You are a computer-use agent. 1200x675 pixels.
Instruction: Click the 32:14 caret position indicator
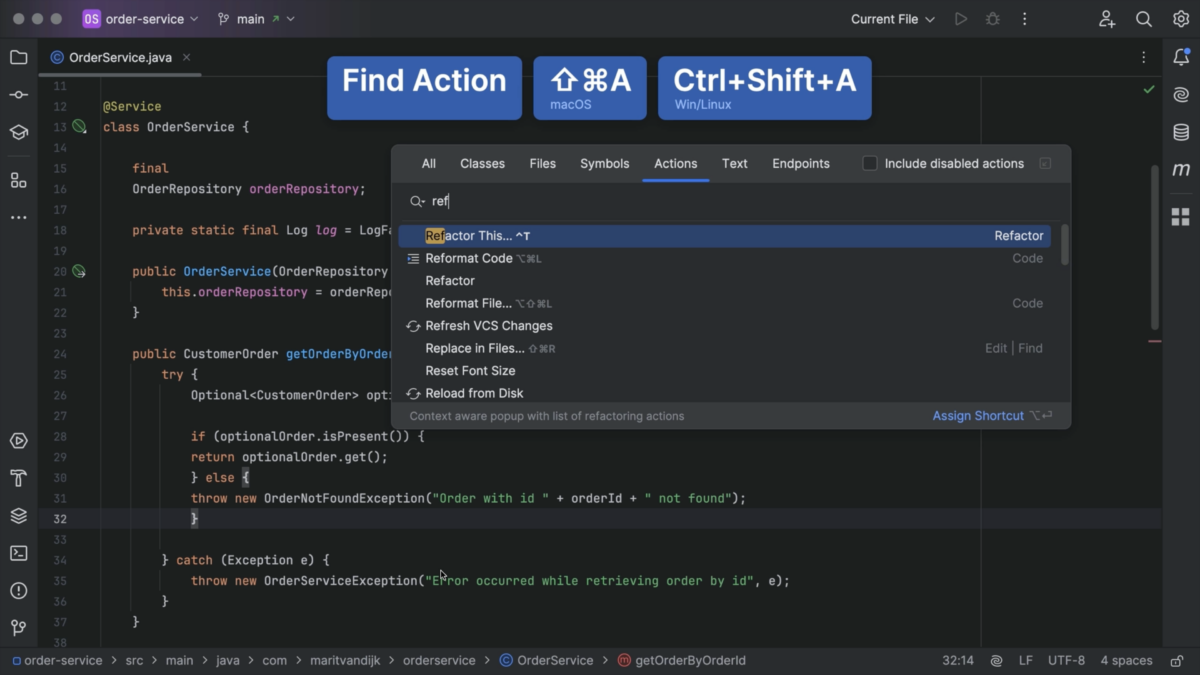coord(958,661)
